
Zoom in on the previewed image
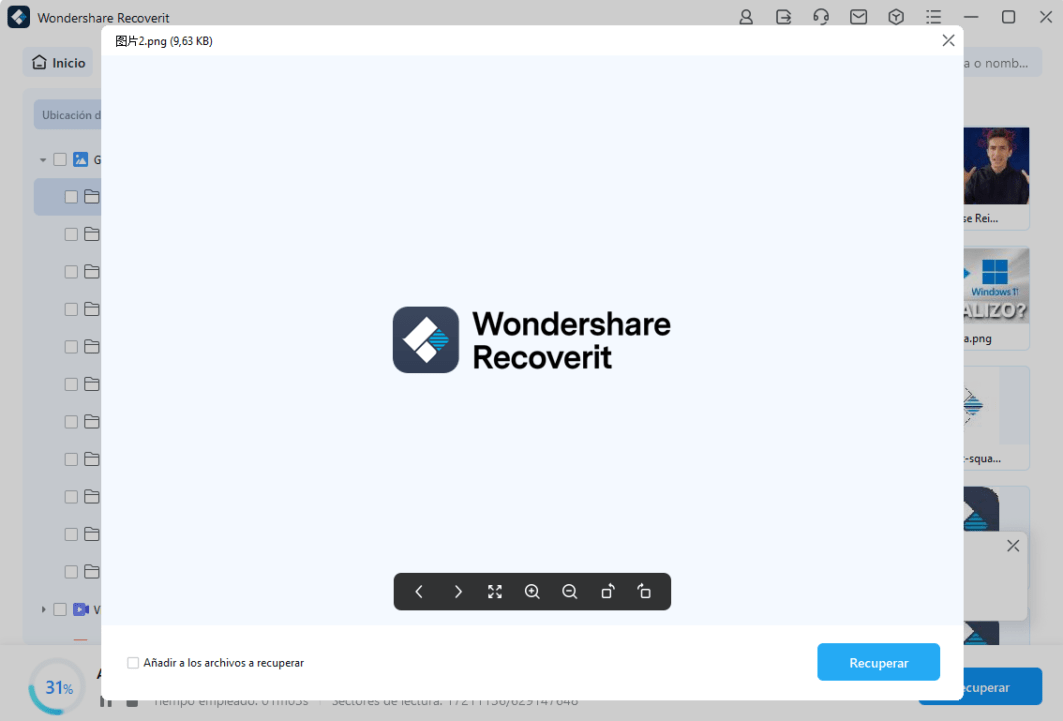point(532,592)
